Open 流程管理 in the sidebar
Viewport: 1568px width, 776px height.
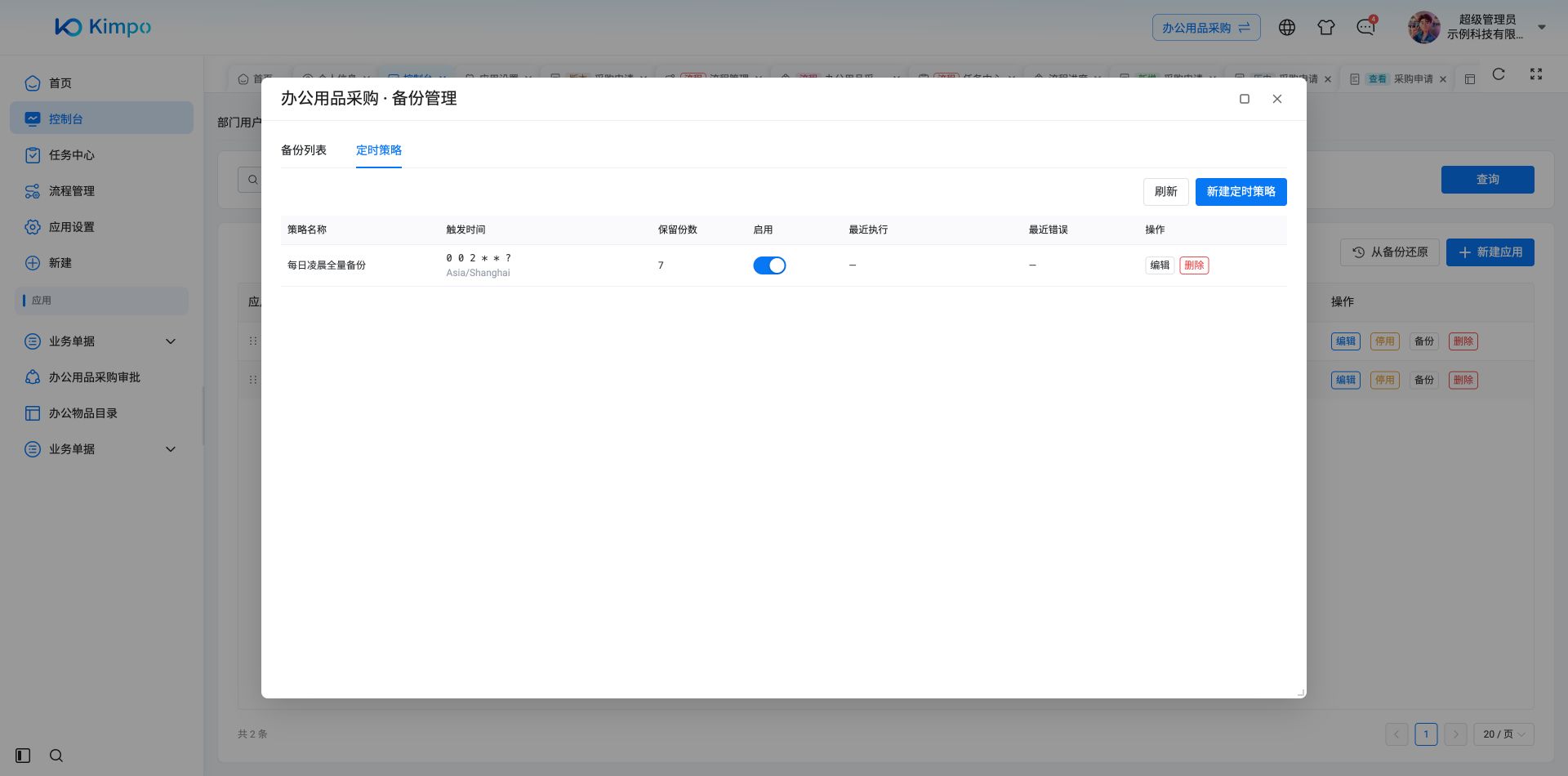(x=102, y=190)
